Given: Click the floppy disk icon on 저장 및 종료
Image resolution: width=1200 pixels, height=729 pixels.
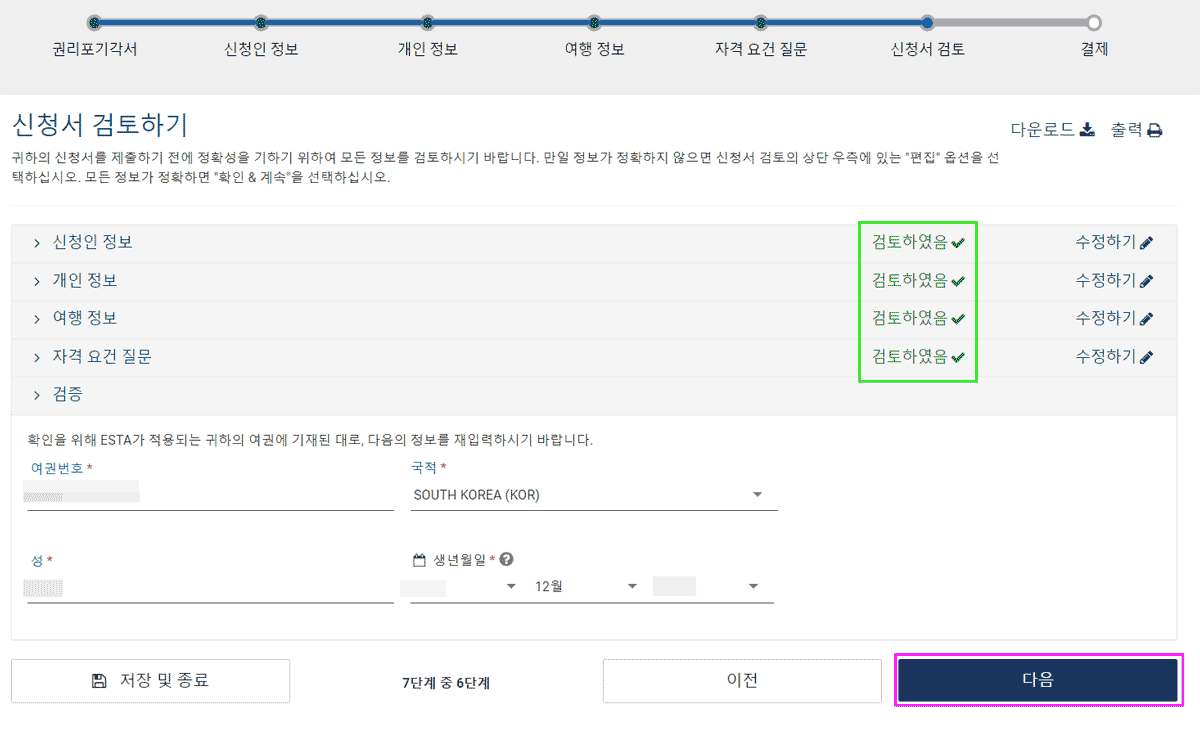Looking at the screenshot, I should tap(99, 681).
